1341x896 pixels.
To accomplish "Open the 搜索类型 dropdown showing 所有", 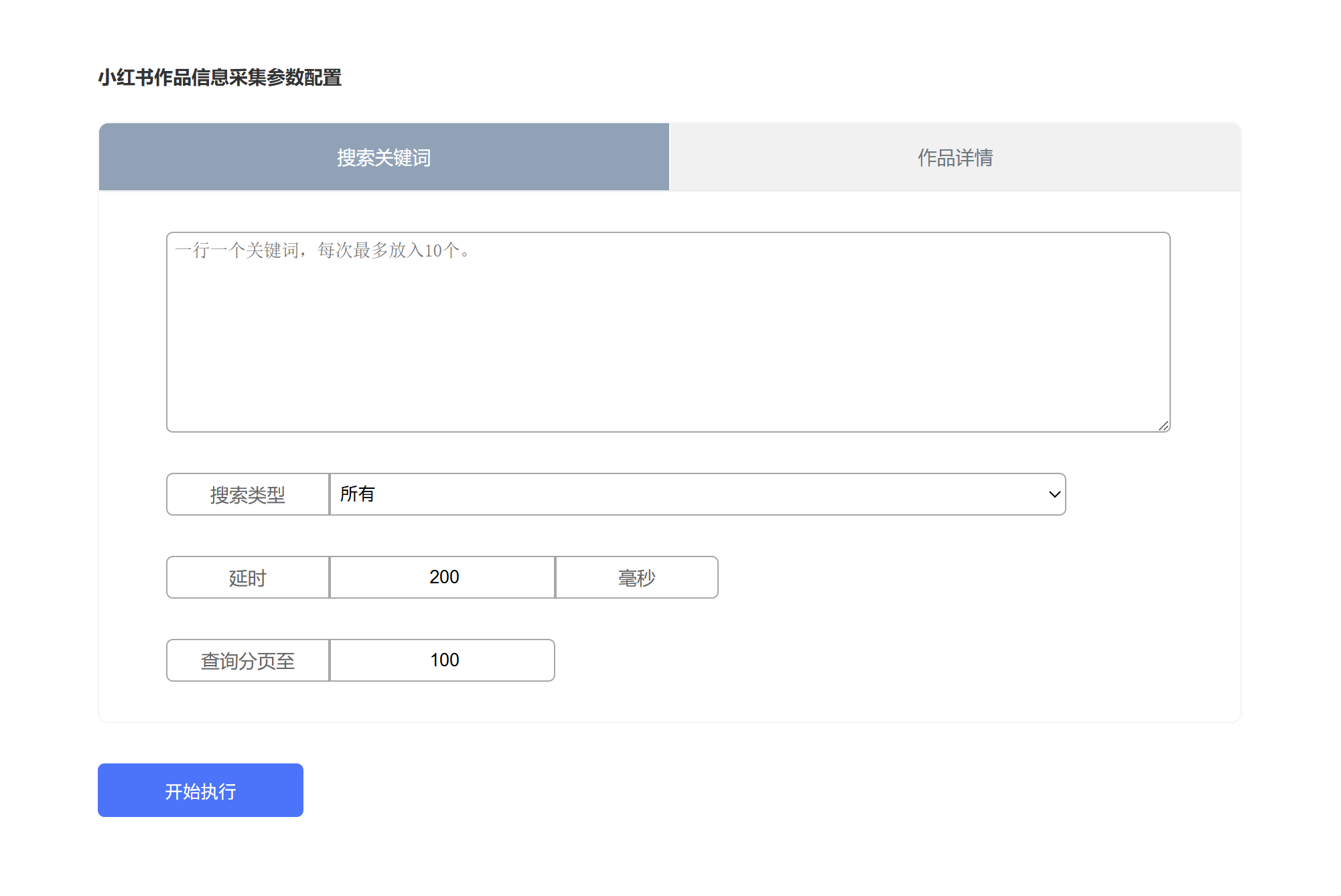I will 697,494.
